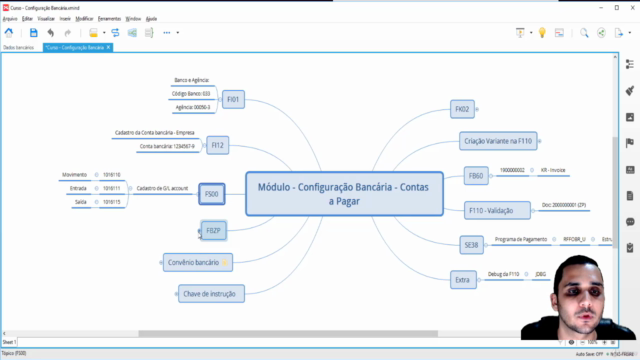The width and height of the screenshot is (640, 360).
Task: Click the yellow topic insert icon
Action: pos(93,33)
